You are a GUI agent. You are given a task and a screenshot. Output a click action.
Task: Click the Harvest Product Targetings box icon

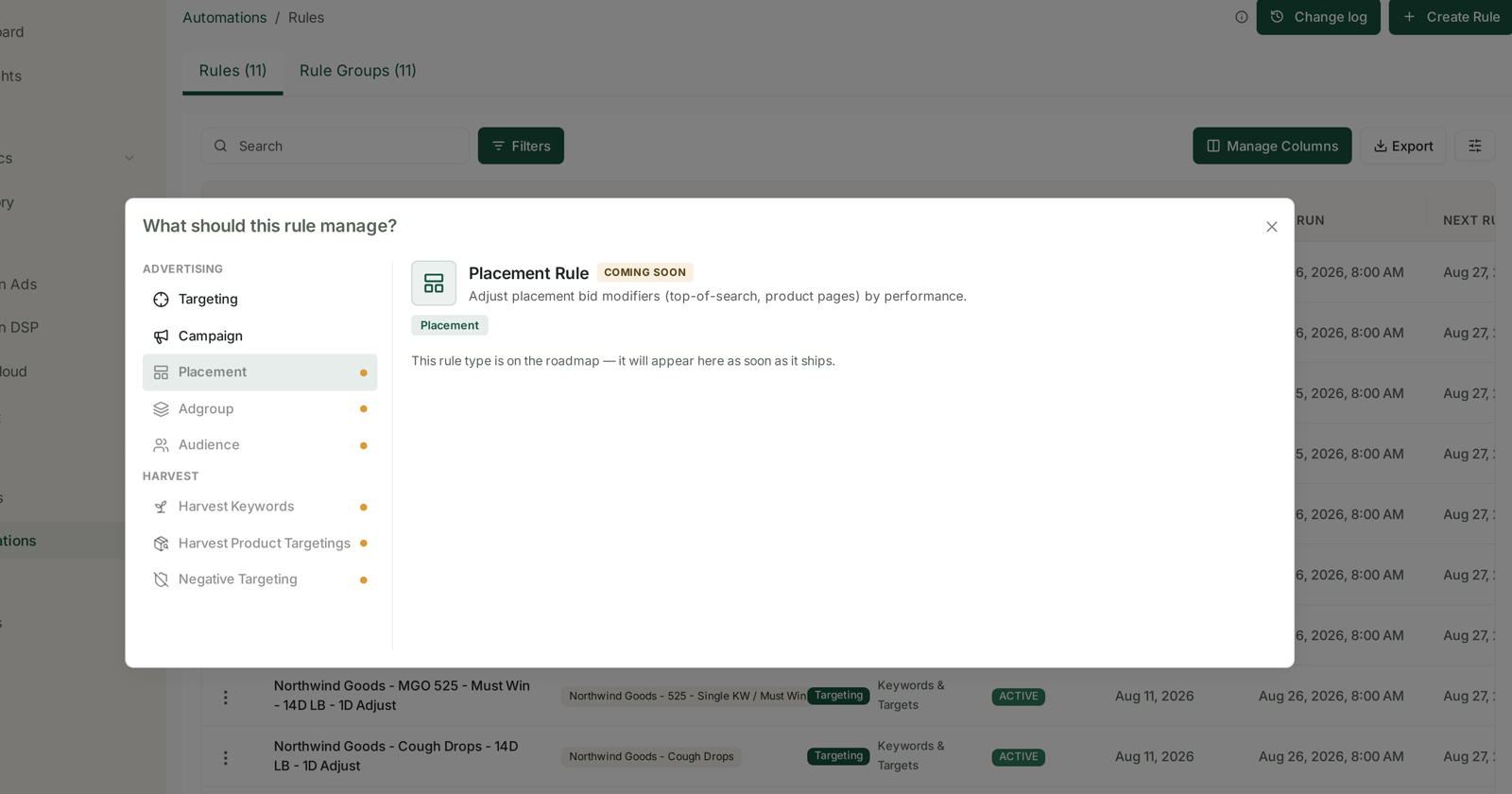[162, 544]
